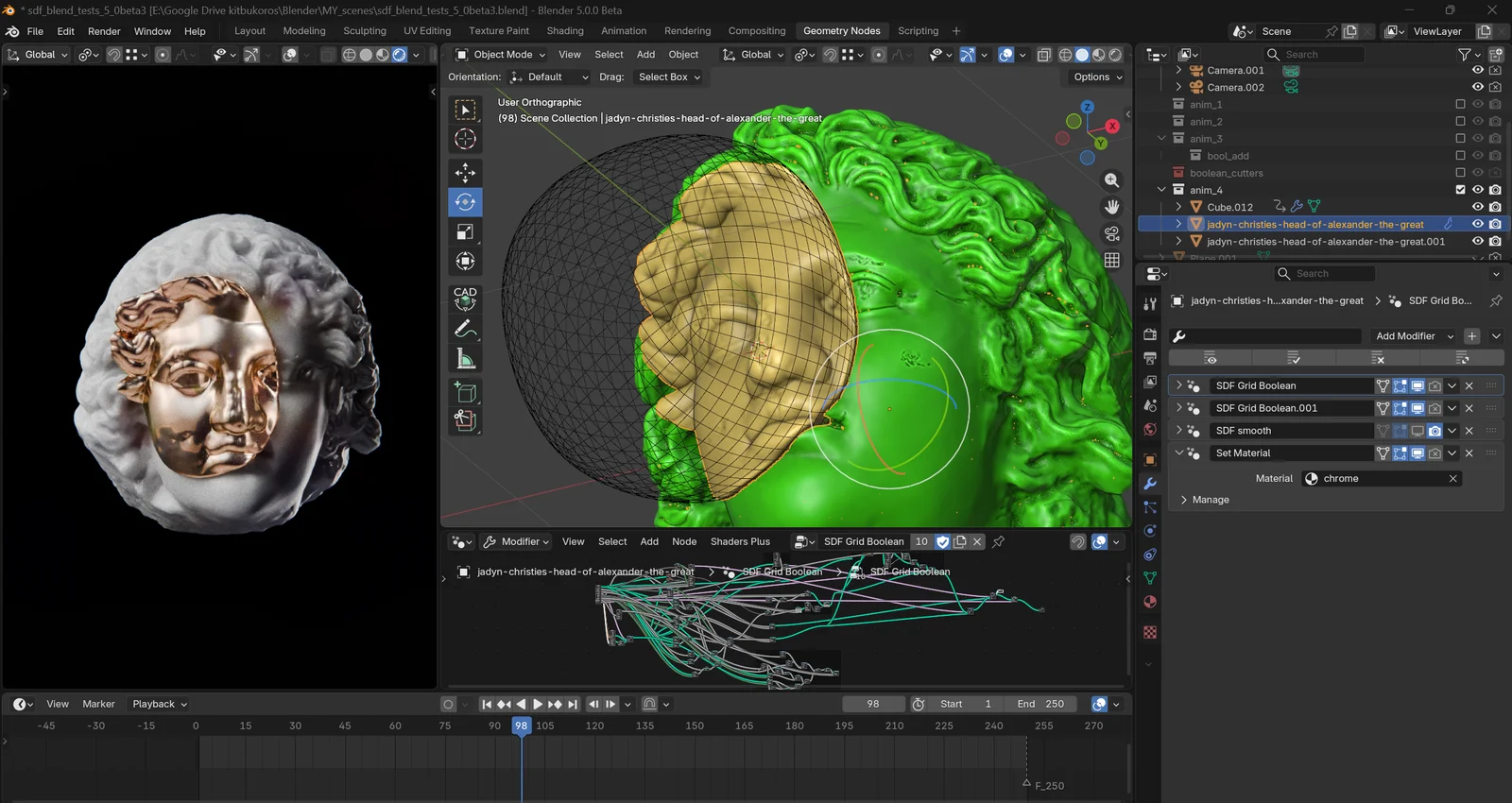Click the zoom magnifier viewport gizmo
Screen dimensions: 1512x803
[x=1112, y=180]
